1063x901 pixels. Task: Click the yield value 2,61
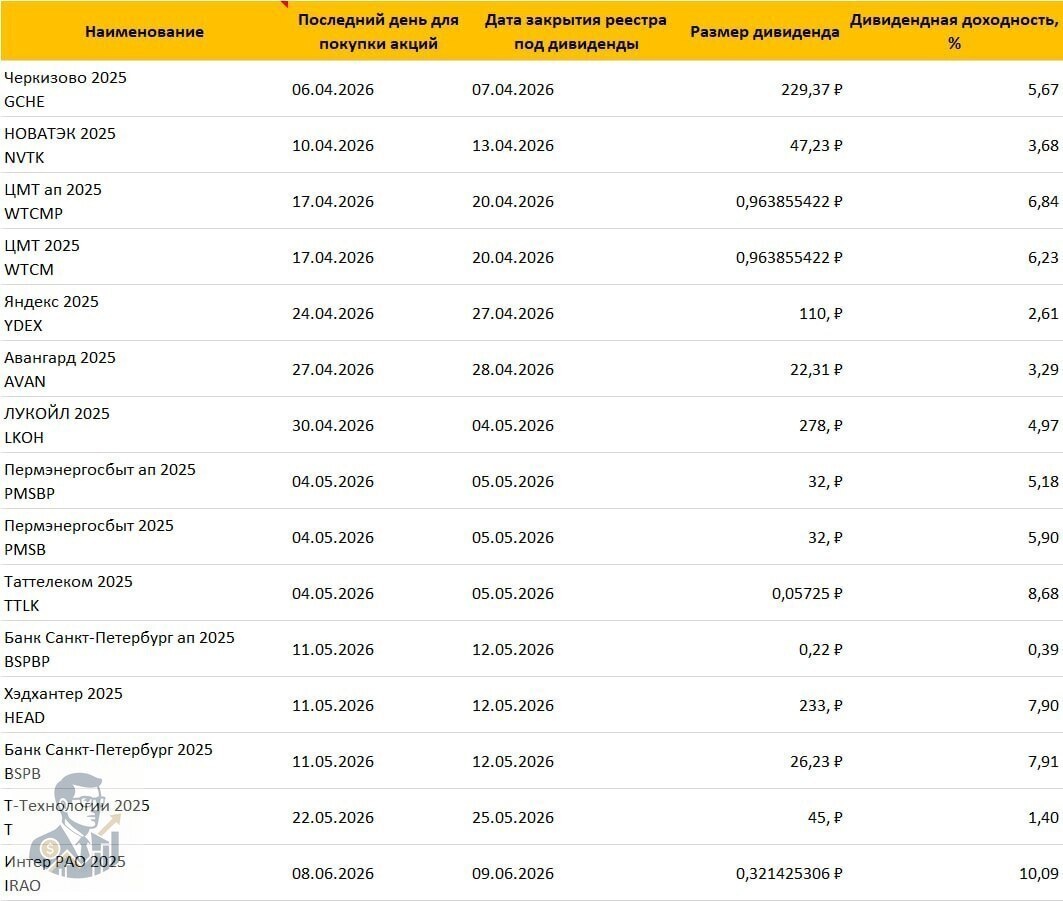pyautogui.click(x=1043, y=314)
